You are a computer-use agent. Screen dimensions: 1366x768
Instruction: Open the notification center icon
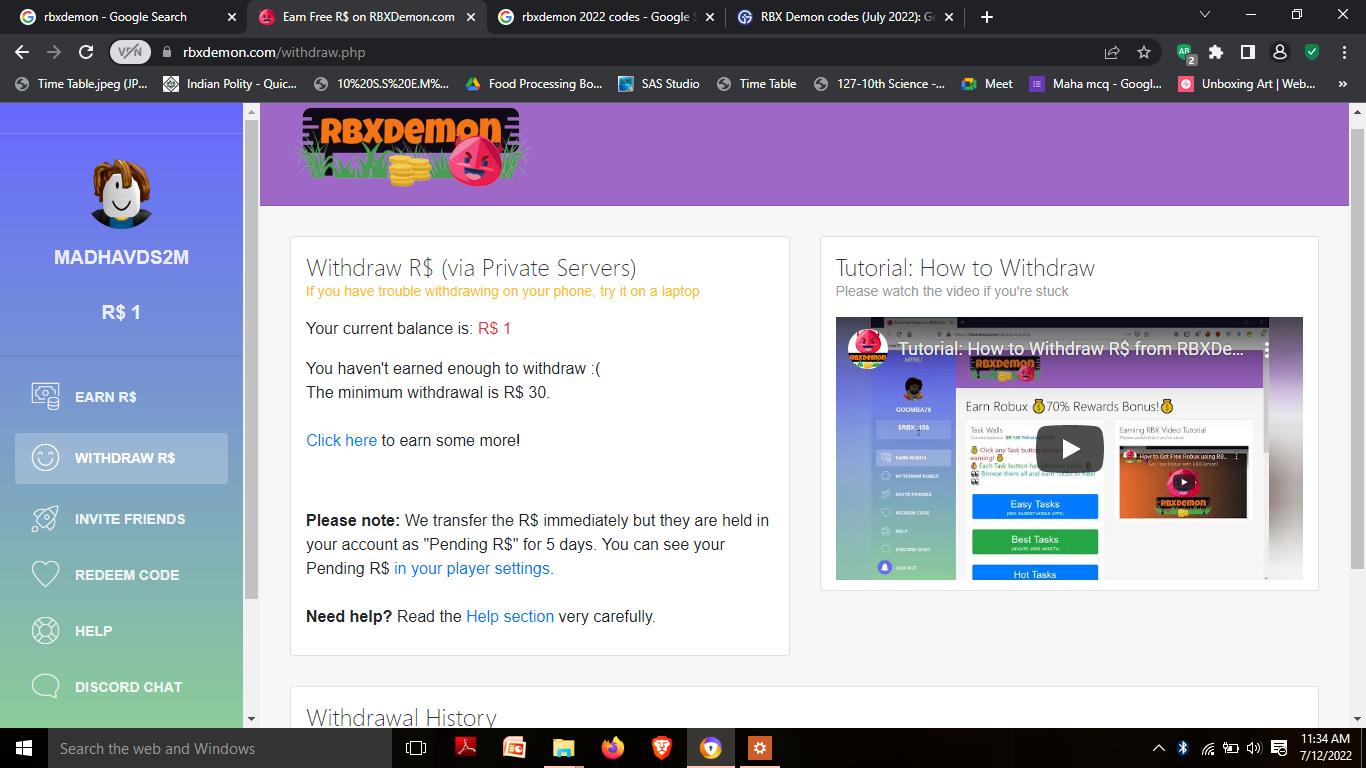click(x=1278, y=748)
